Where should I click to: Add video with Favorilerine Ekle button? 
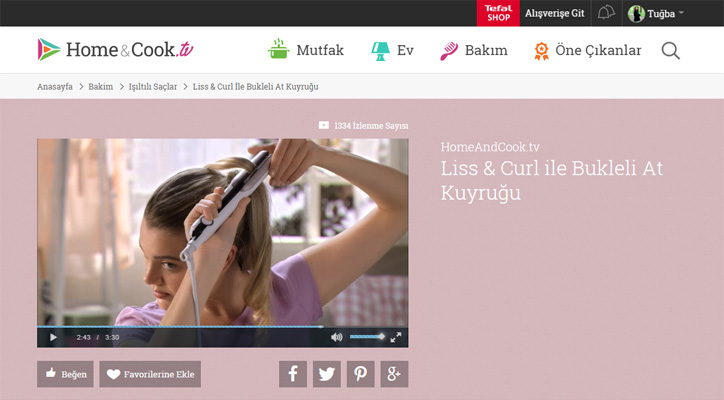150,374
